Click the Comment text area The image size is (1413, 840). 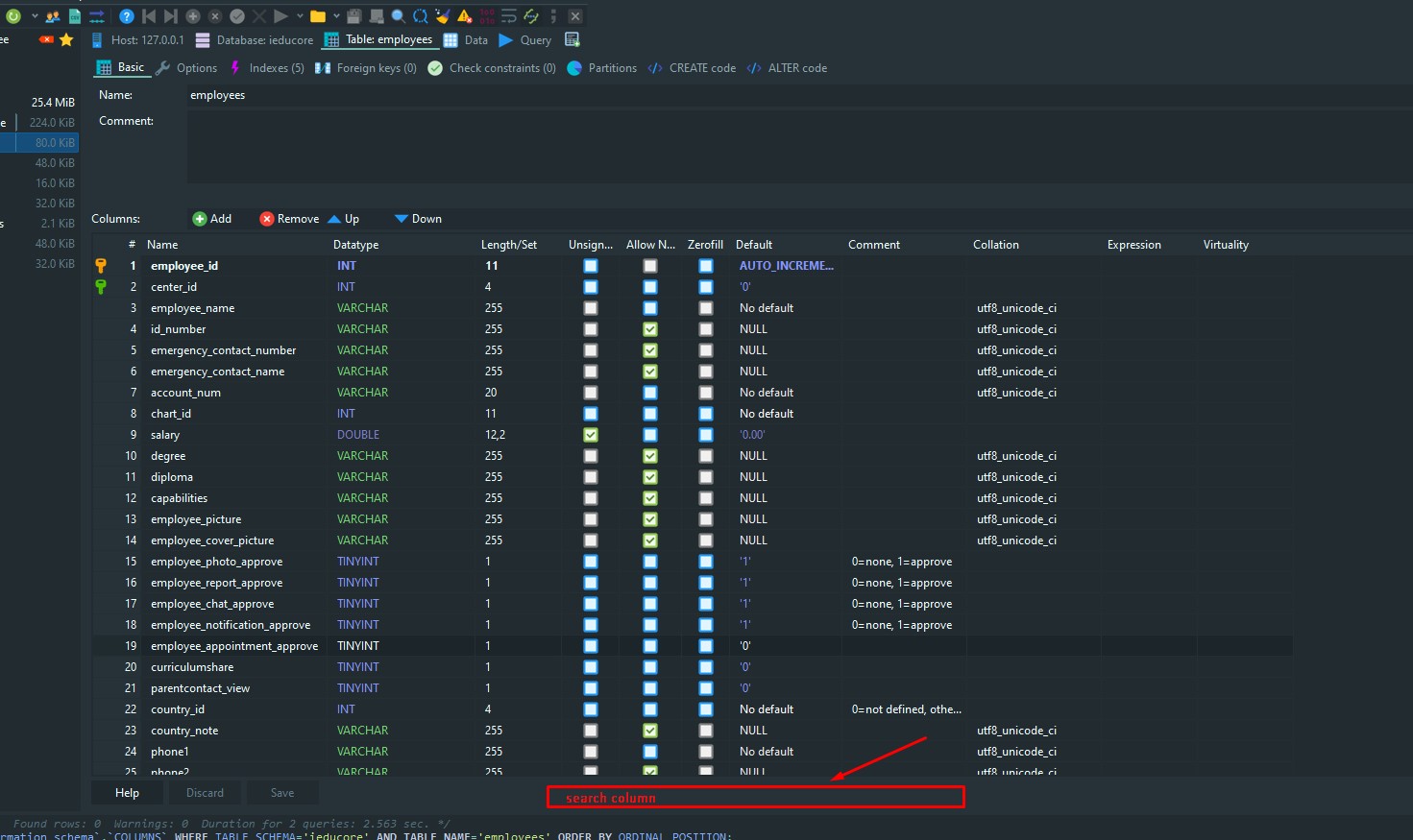pyautogui.click(x=799, y=146)
